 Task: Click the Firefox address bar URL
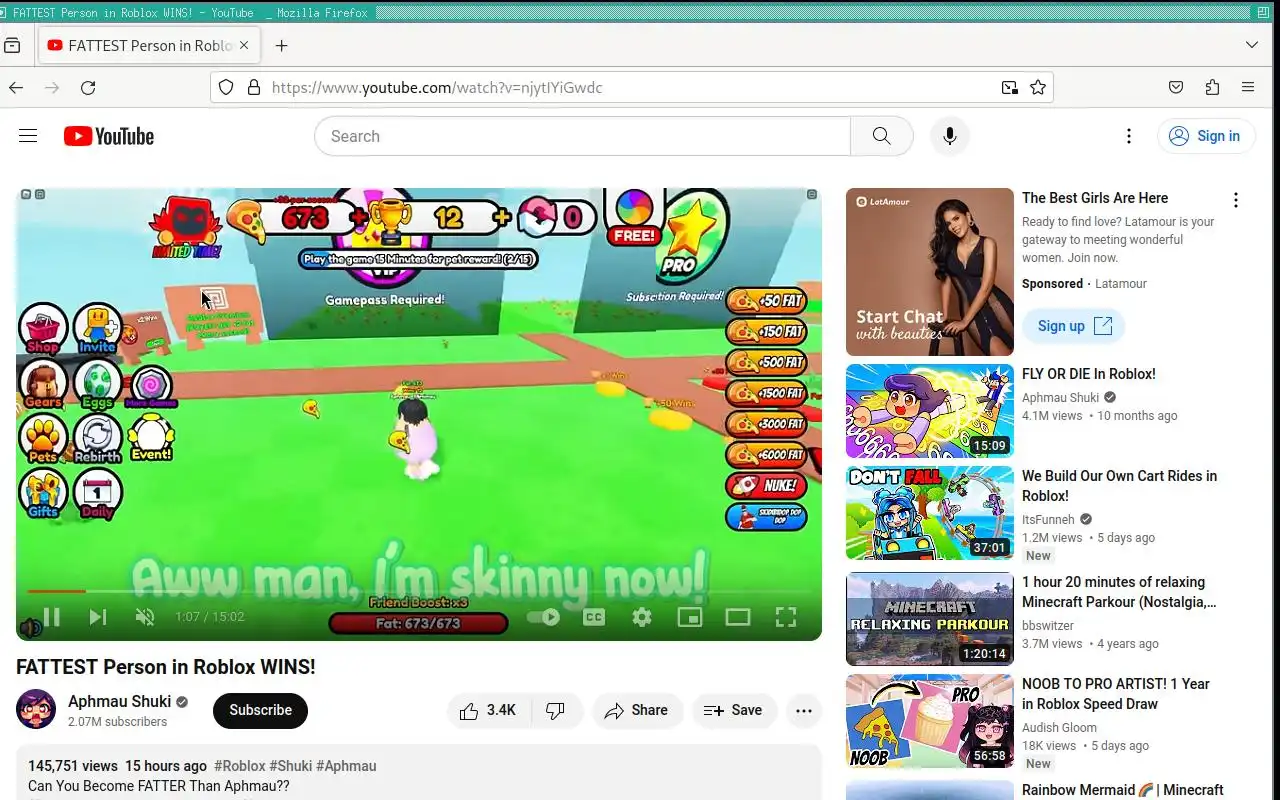(x=437, y=88)
